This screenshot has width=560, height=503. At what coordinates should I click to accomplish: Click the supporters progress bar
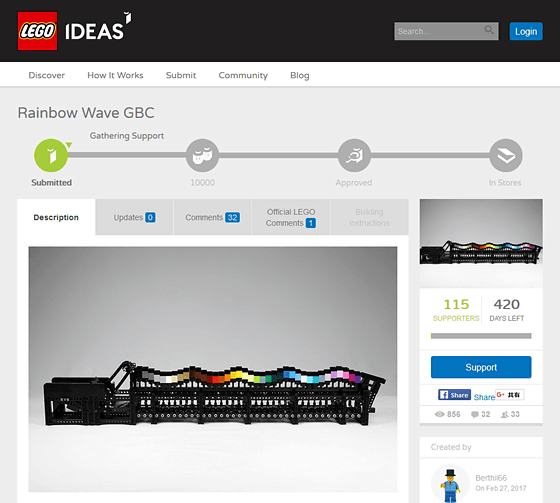(481, 336)
